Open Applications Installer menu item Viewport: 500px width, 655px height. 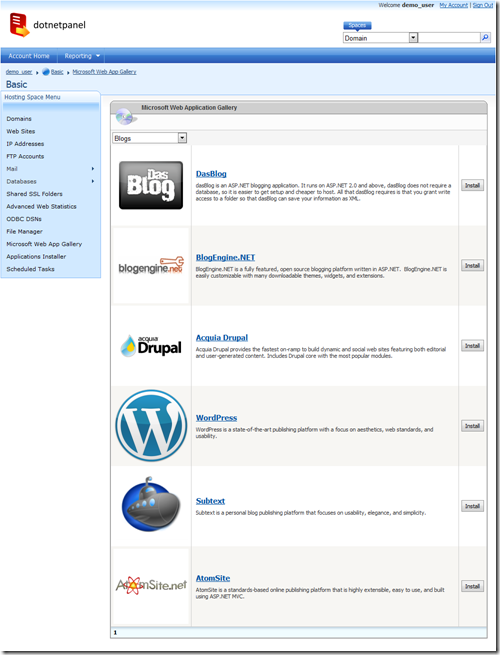(x=36, y=256)
